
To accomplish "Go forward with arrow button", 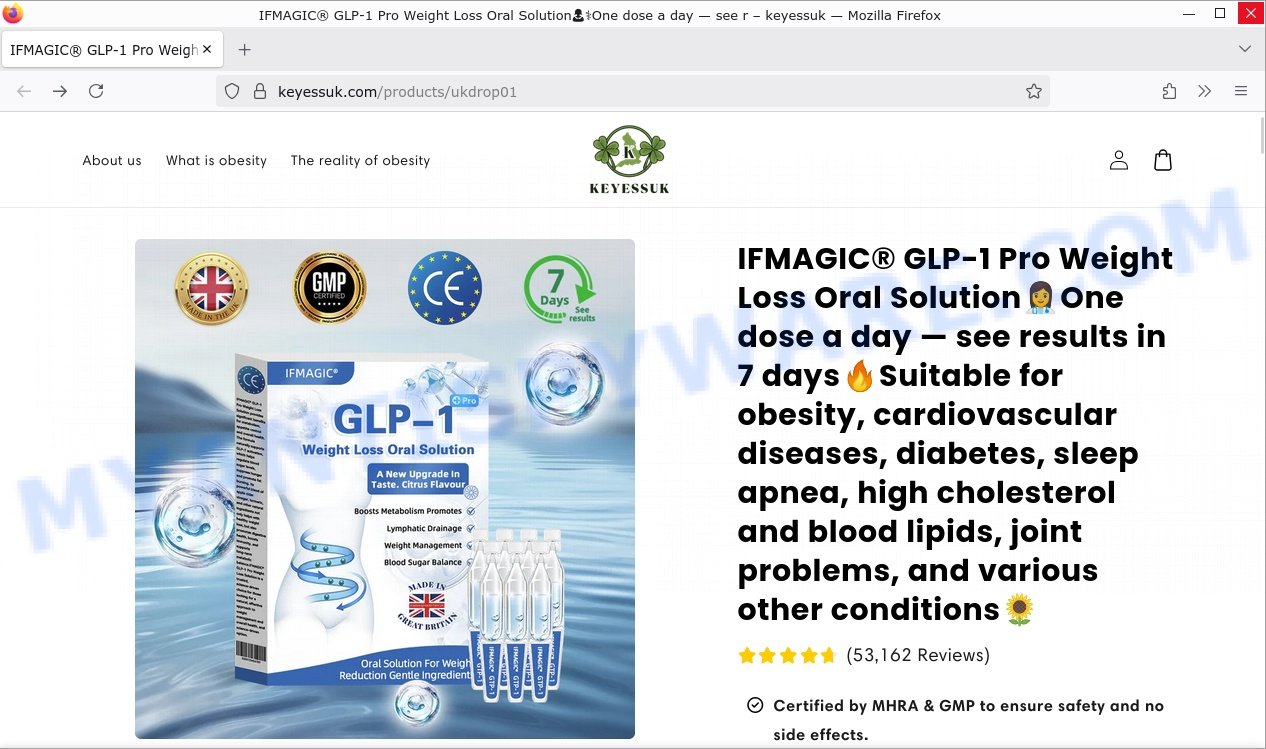I will 60,91.
